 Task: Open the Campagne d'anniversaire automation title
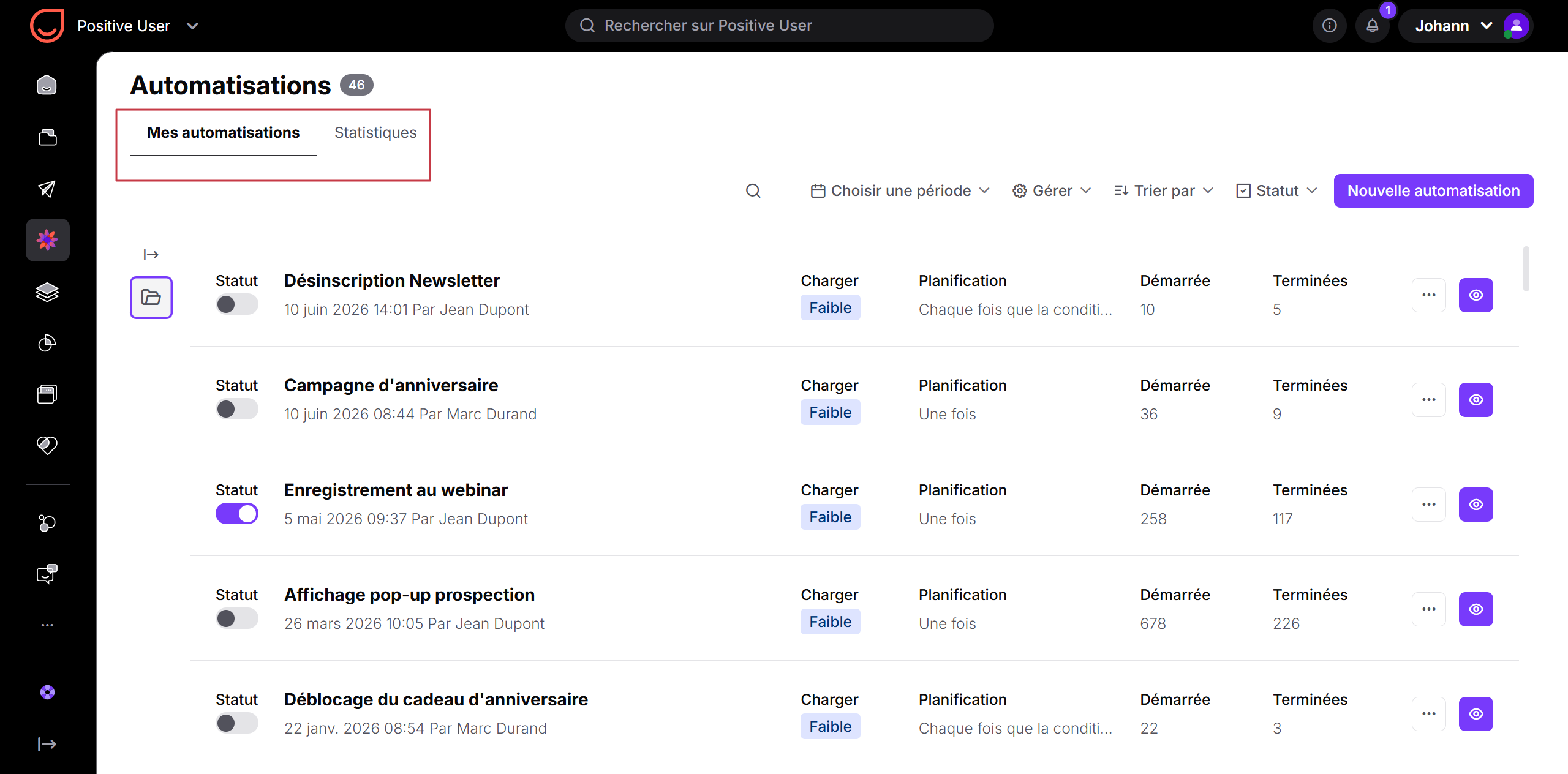(391, 386)
